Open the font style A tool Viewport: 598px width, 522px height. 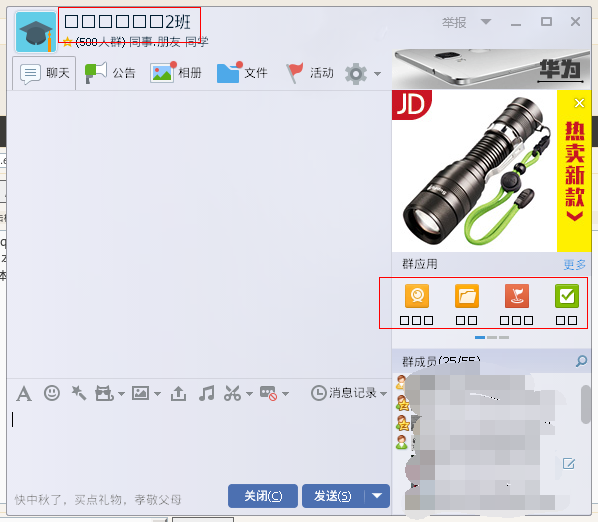tap(24, 393)
